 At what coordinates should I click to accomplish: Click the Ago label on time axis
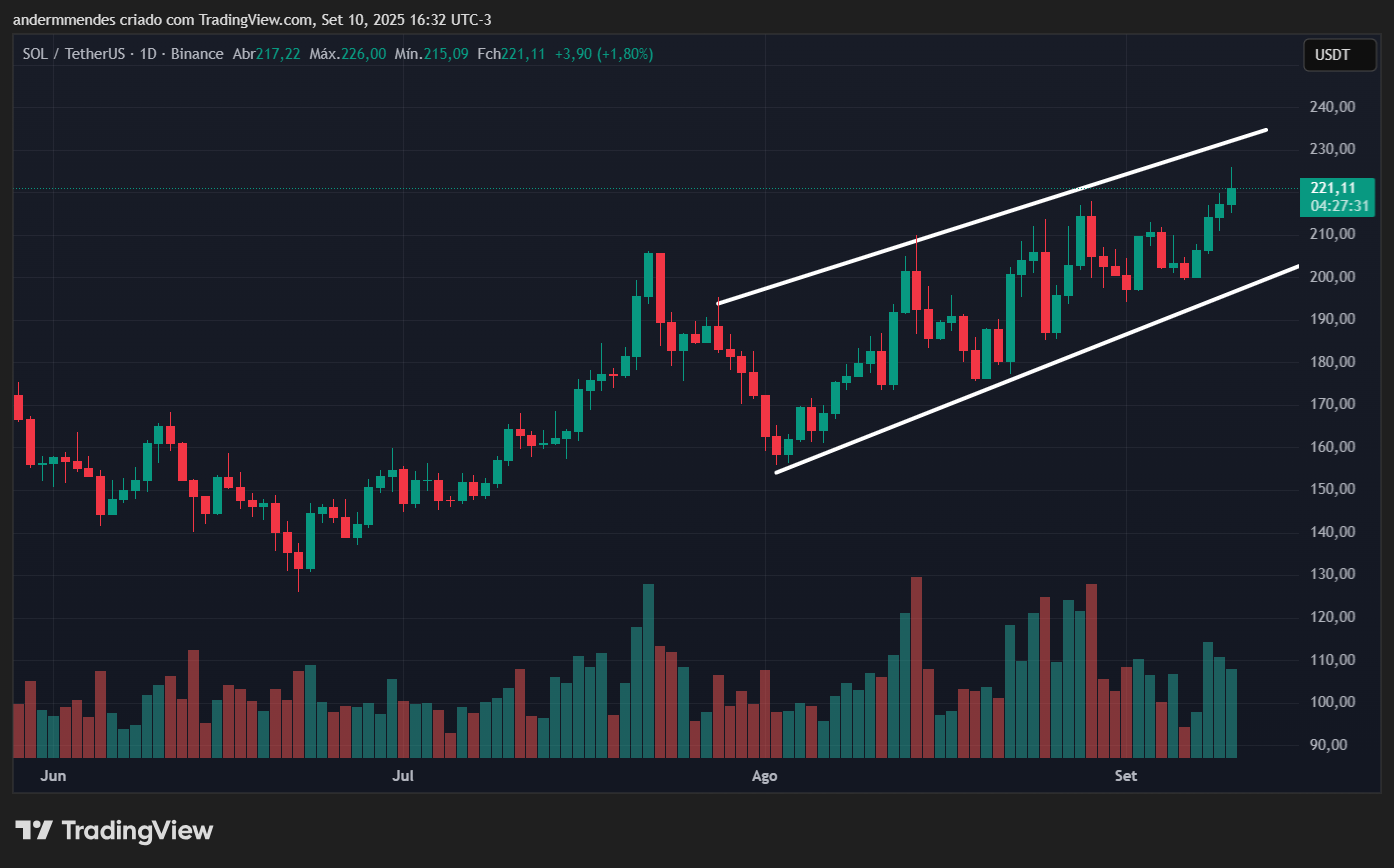764,776
